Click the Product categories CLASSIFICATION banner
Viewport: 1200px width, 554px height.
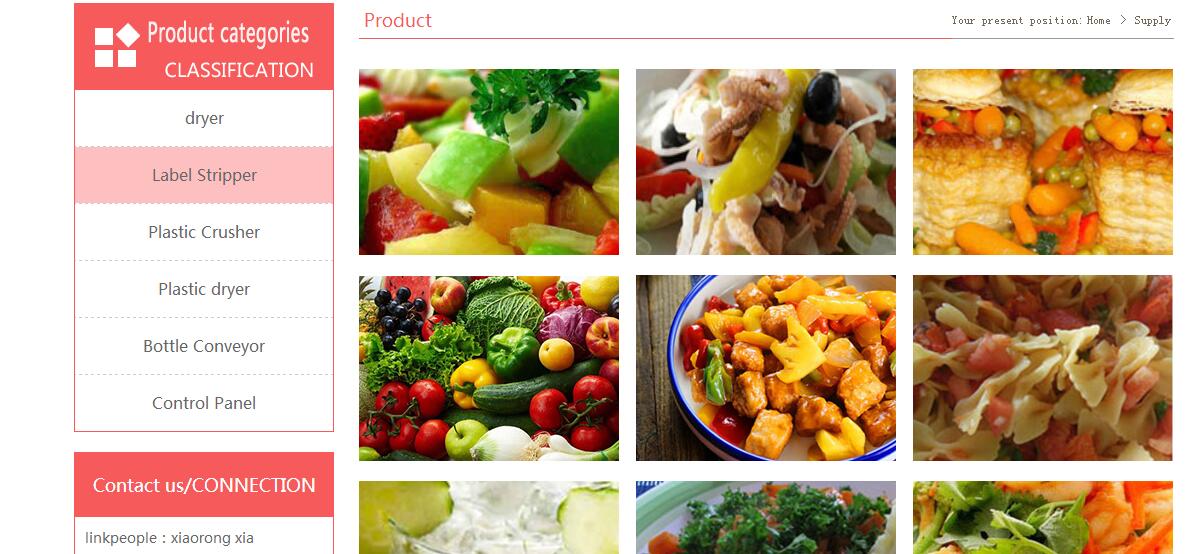pyautogui.click(x=204, y=47)
